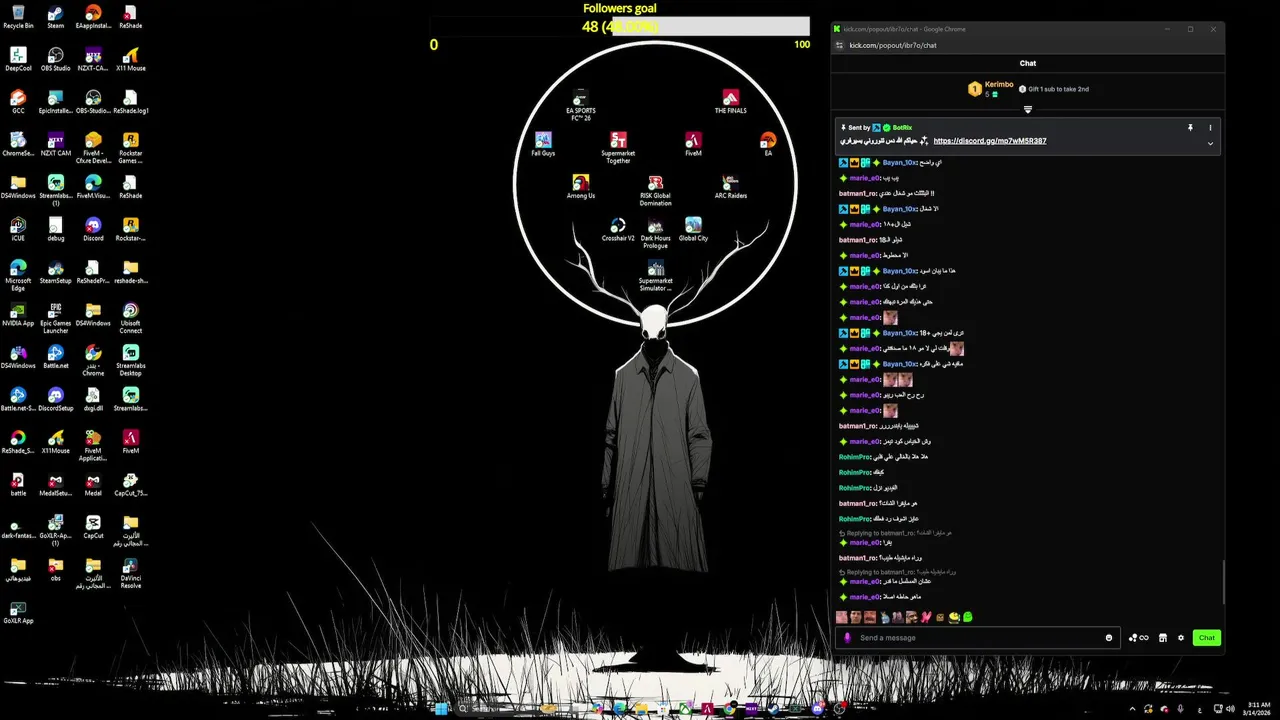
Task: Select the iCUE desktop icon
Action: (x=18, y=229)
